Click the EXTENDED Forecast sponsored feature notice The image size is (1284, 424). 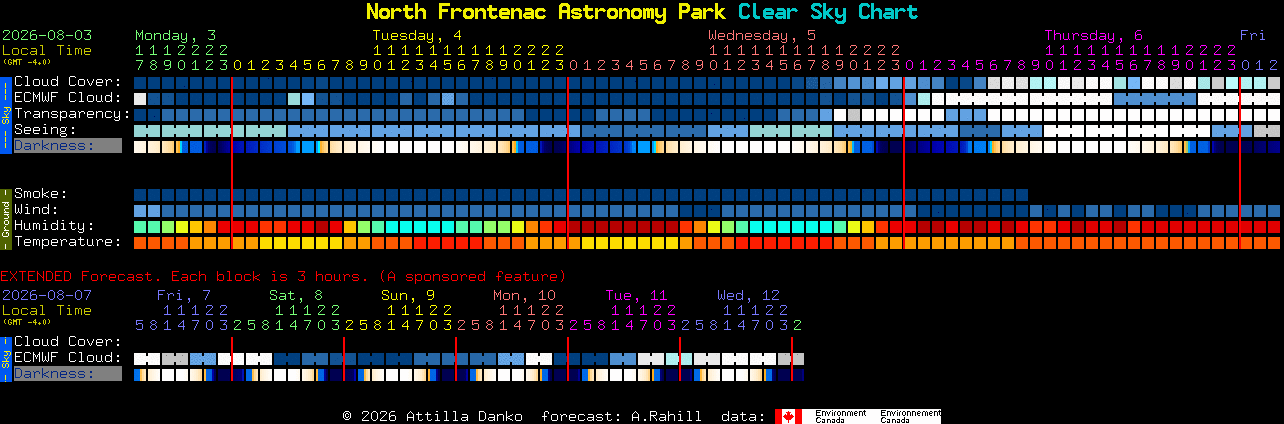[283, 276]
